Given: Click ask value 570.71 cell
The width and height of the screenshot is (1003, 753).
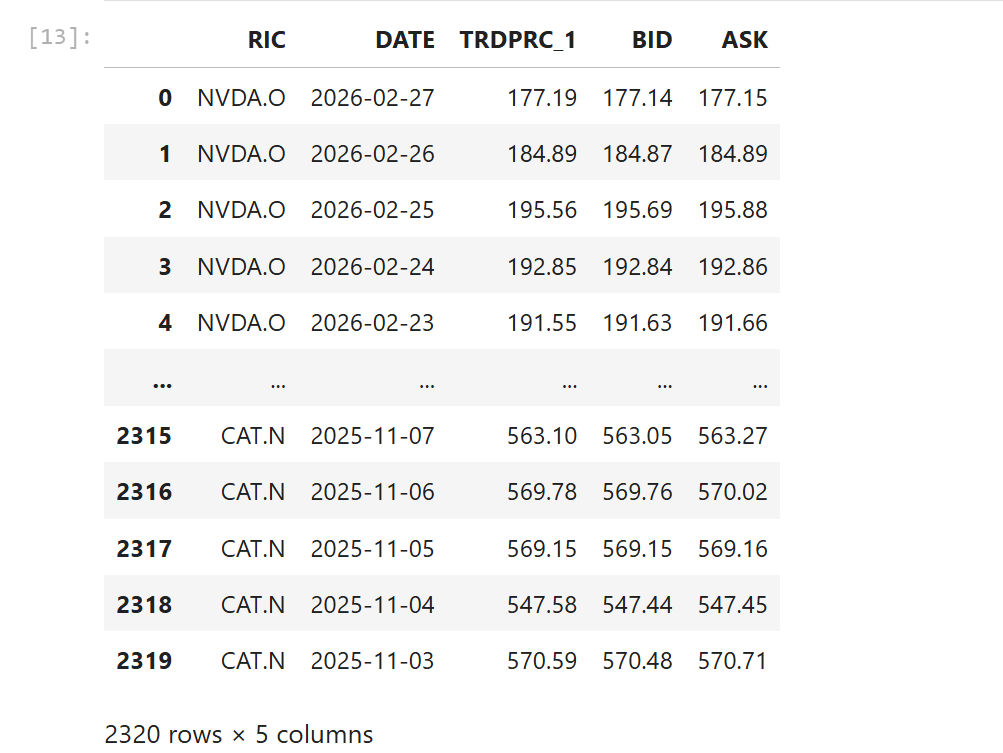Looking at the screenshot, I should coord(732,661).
